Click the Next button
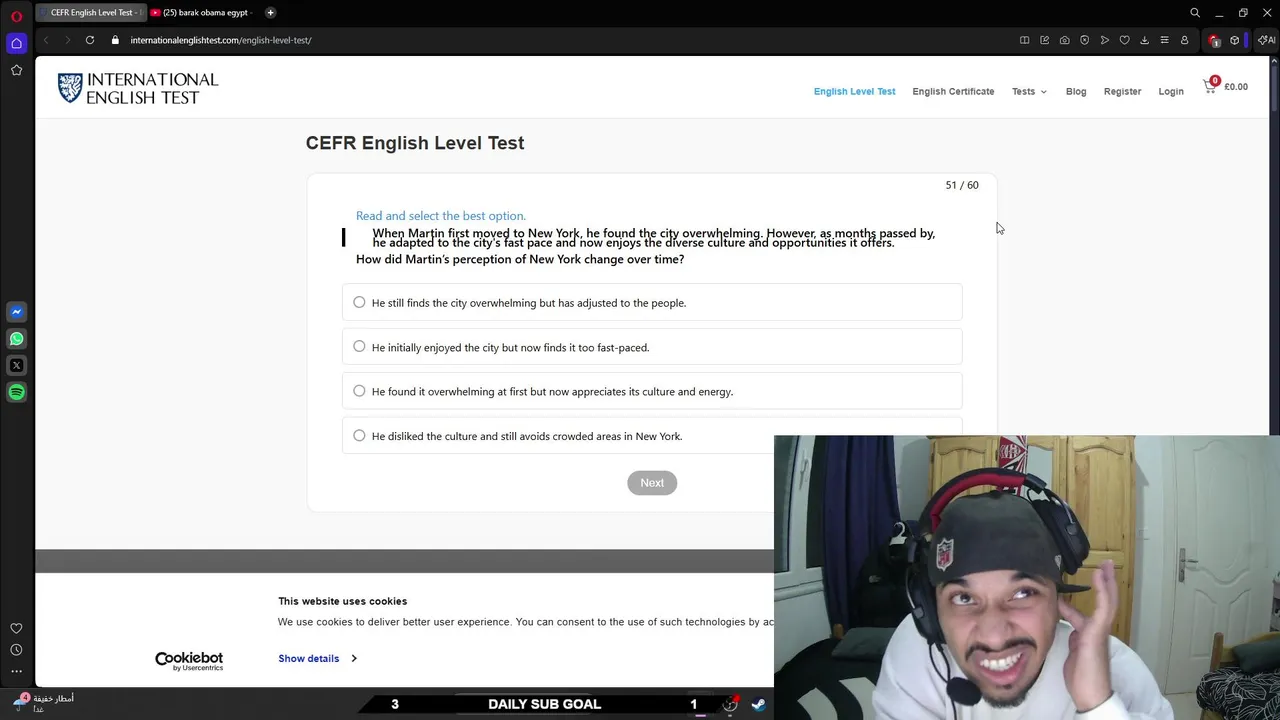Viewport: 1280px width, 720px height. point(652,483)
